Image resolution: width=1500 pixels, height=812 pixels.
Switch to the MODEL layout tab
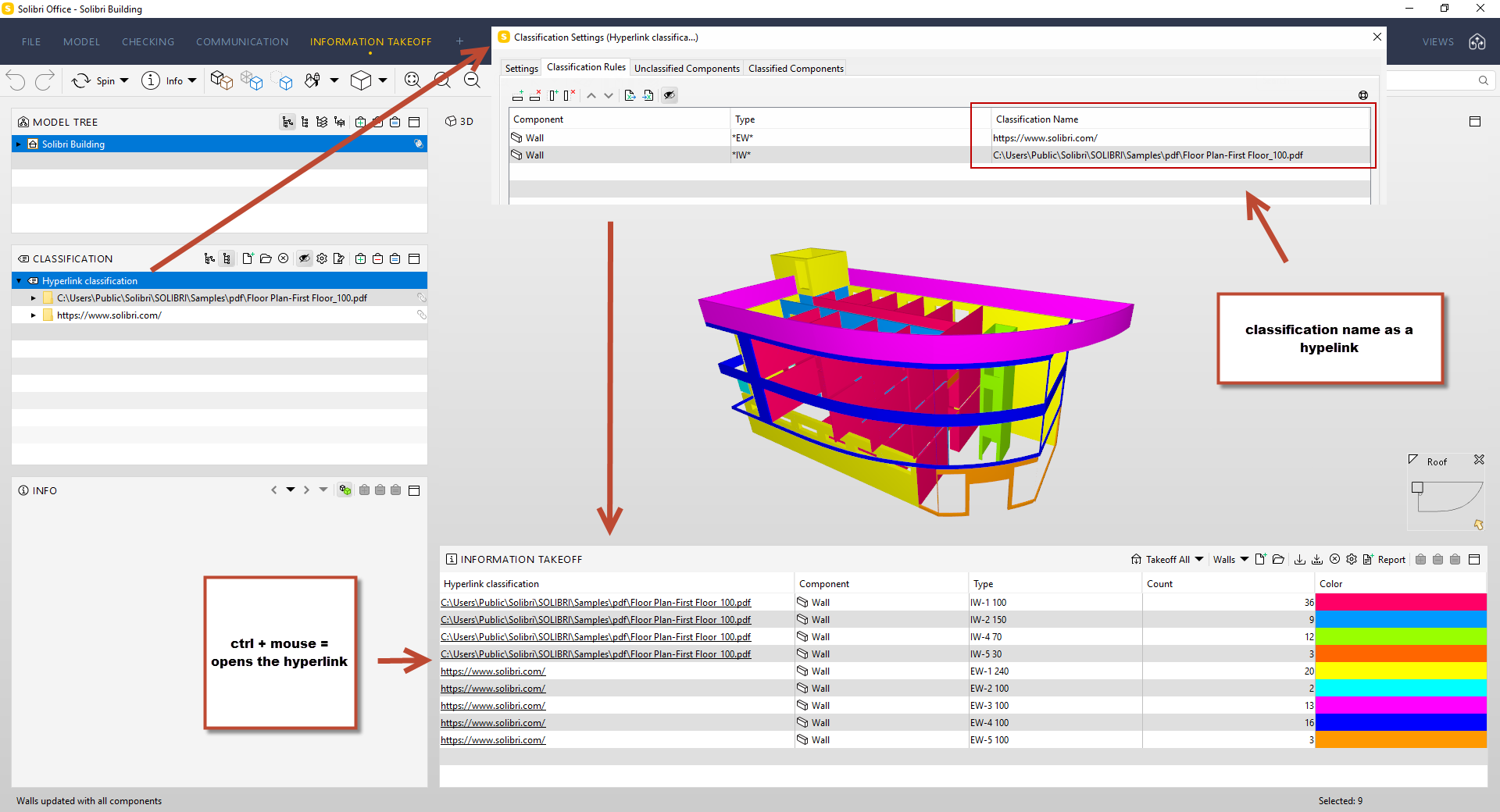coord(81,41)
